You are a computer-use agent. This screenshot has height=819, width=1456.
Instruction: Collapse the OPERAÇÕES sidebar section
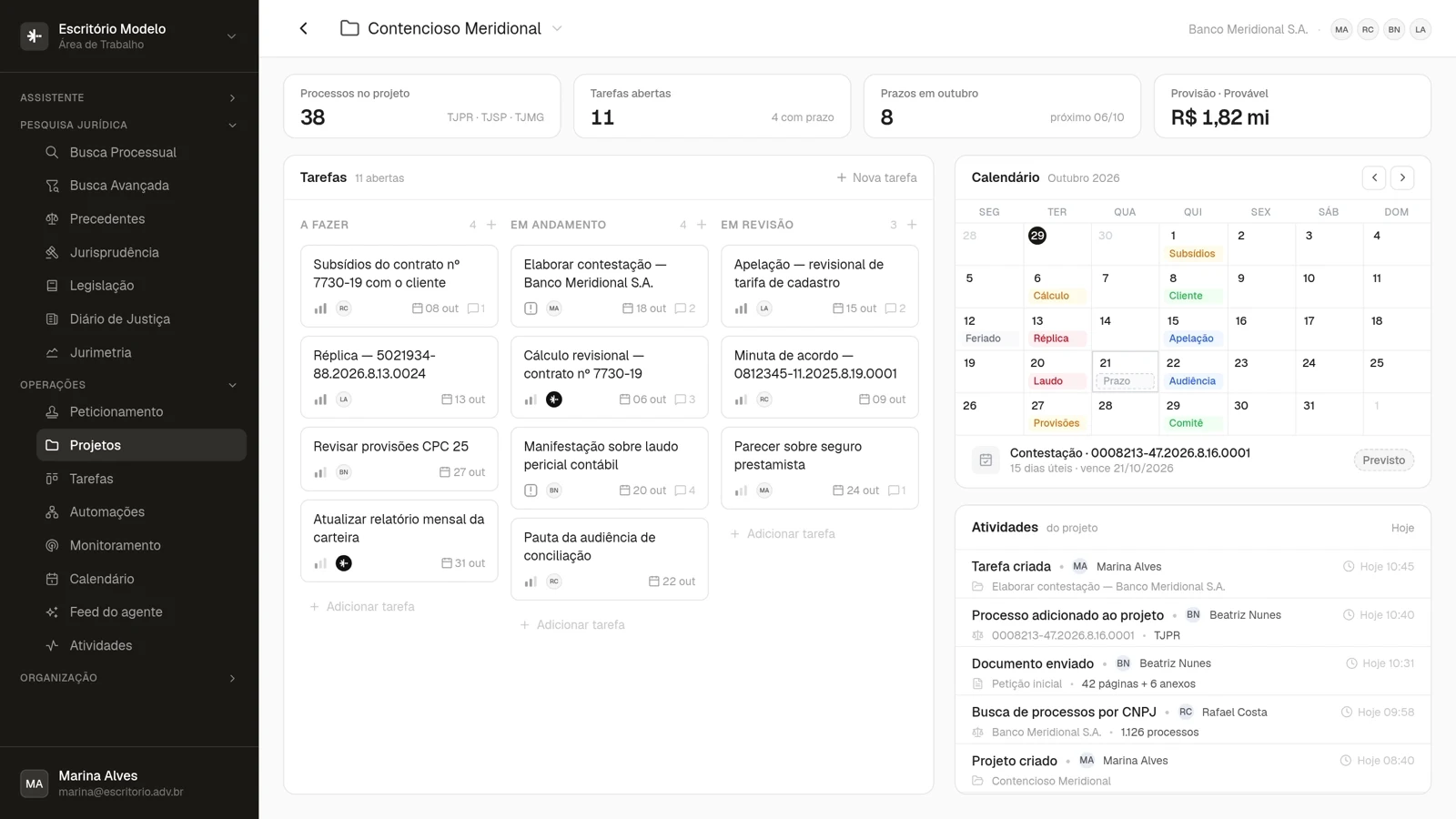point(129,385)
